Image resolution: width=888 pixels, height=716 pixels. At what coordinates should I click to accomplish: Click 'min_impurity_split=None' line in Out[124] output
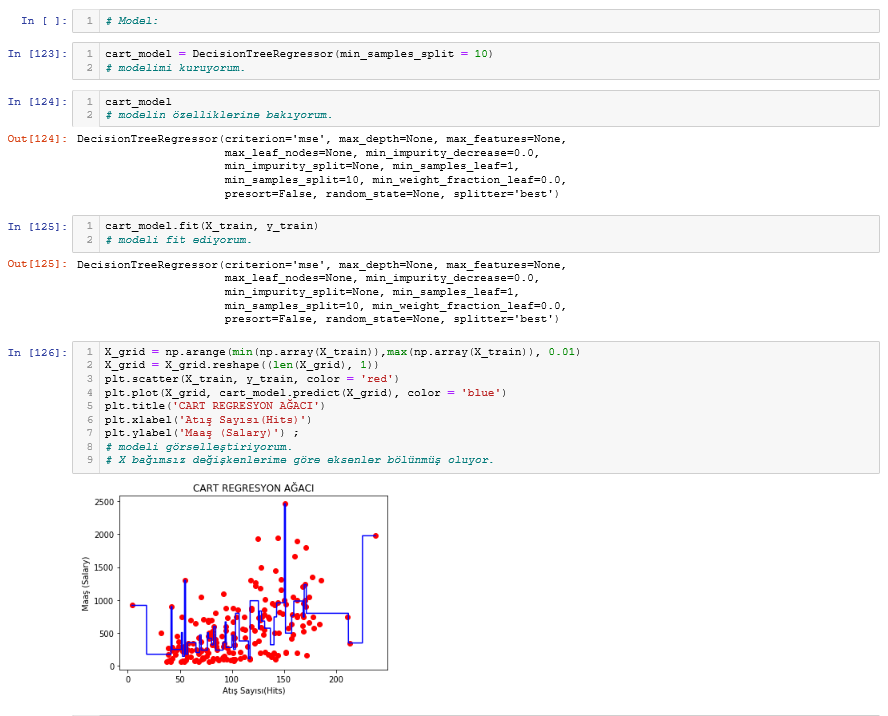[x=372, y=166]
